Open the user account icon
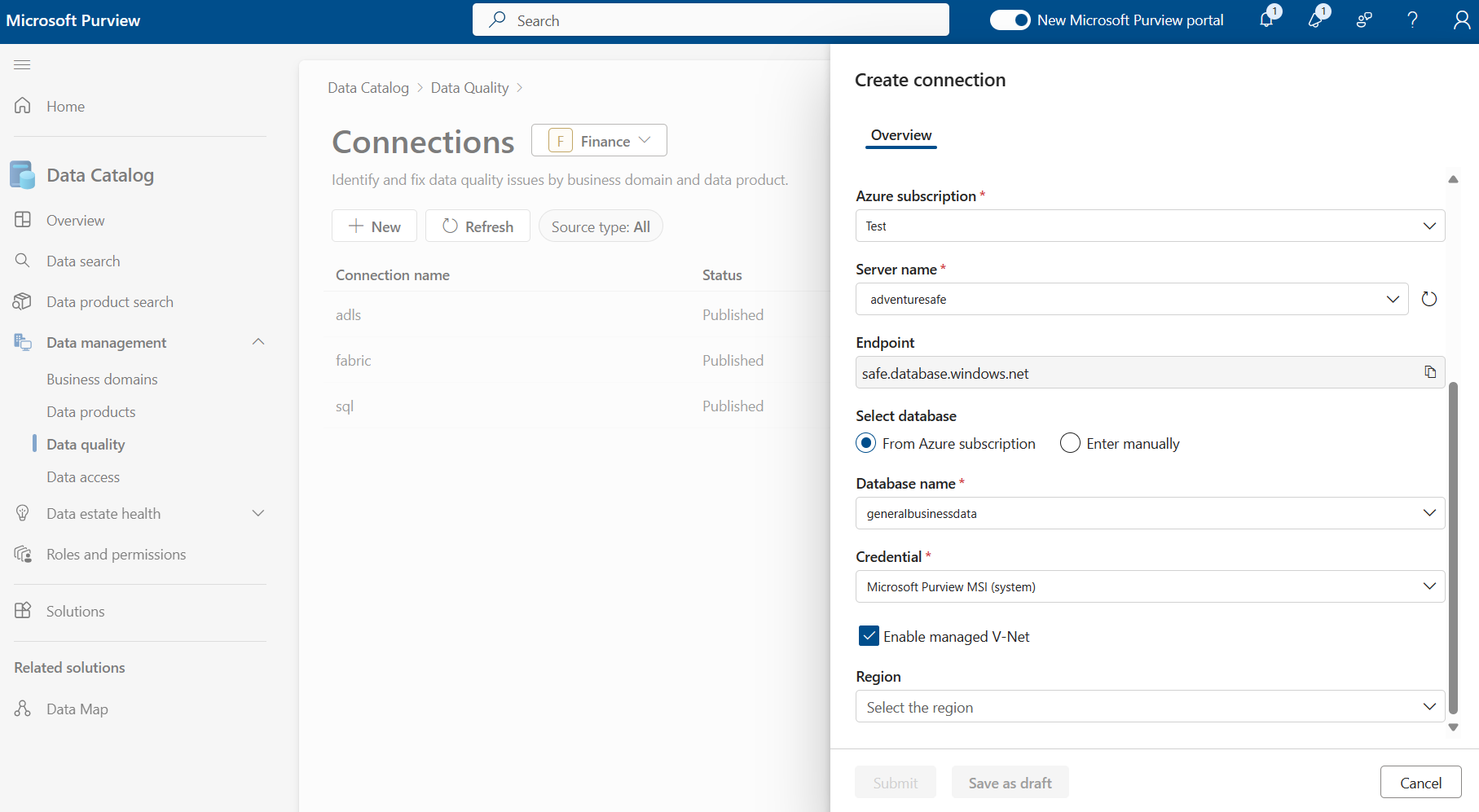Viewport: 1479px width, 812px height. (1462, 20)
